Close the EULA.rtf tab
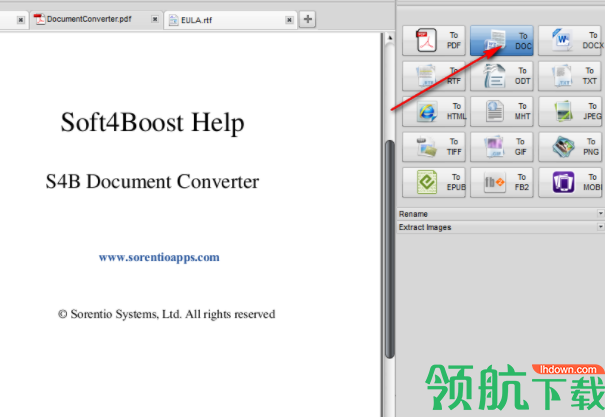The image size is (605, 417). click(289, 20)
